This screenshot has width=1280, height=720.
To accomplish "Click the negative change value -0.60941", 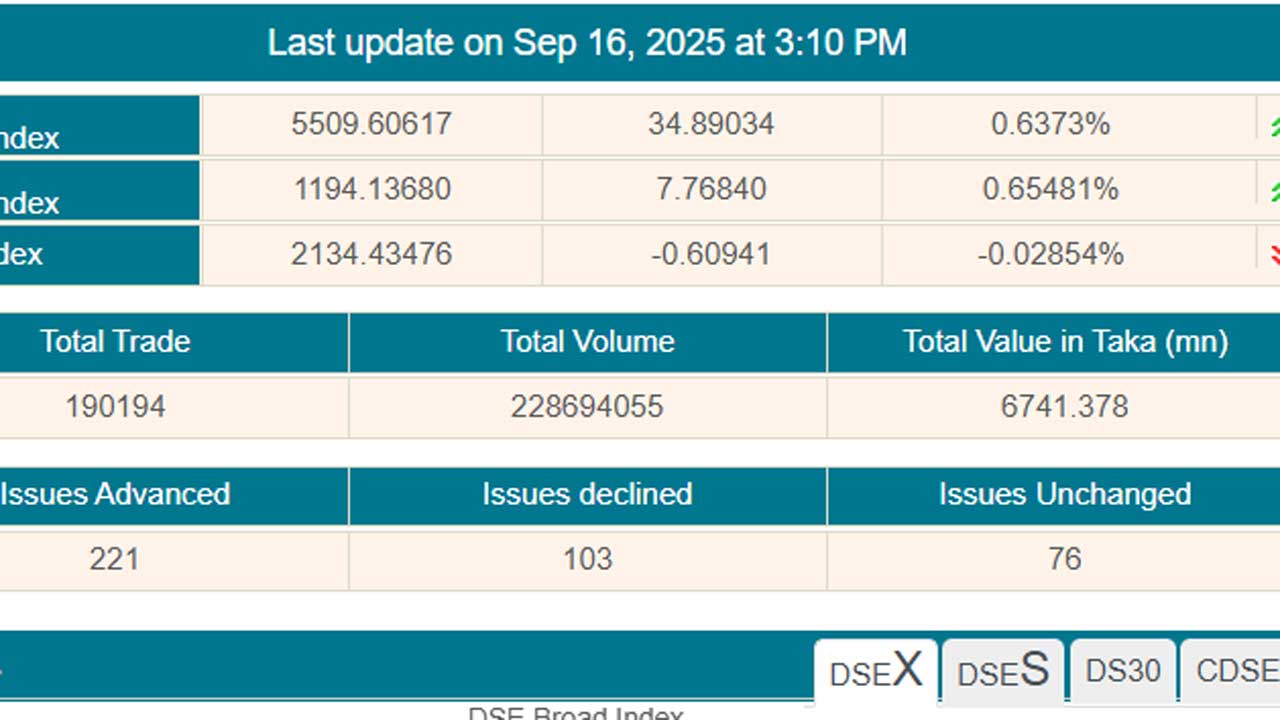I will pos(711,254).
